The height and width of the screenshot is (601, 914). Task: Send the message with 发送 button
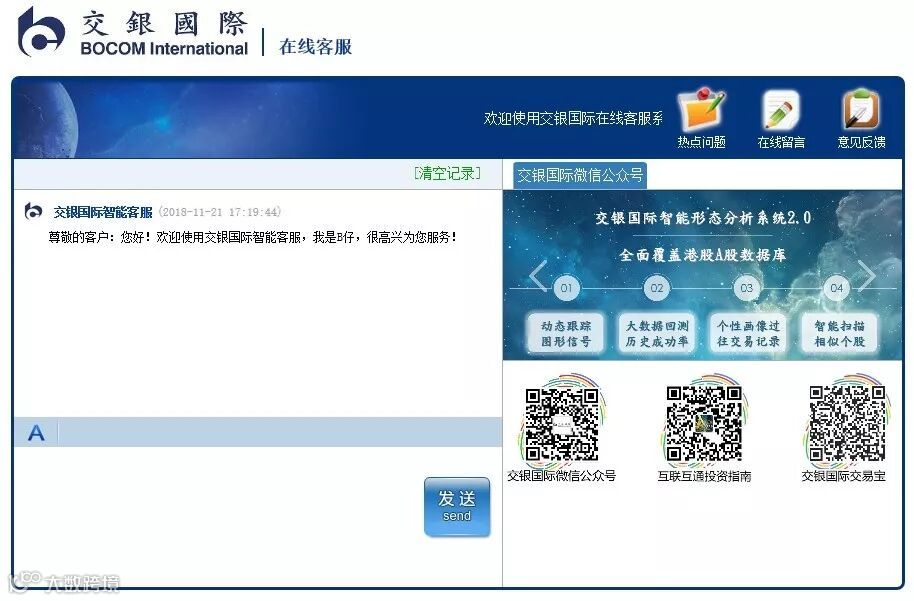pos(457,507)
